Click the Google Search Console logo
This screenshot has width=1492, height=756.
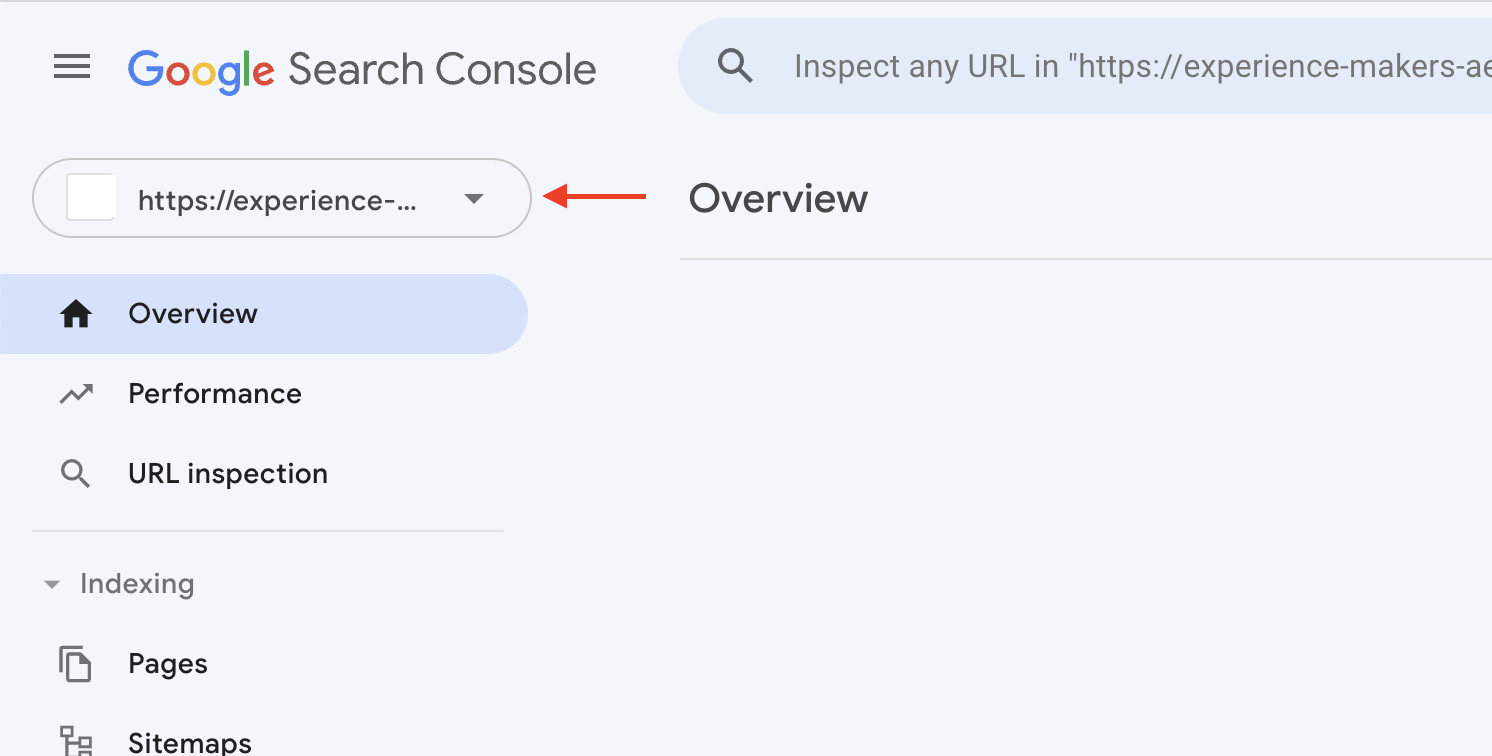362,70
